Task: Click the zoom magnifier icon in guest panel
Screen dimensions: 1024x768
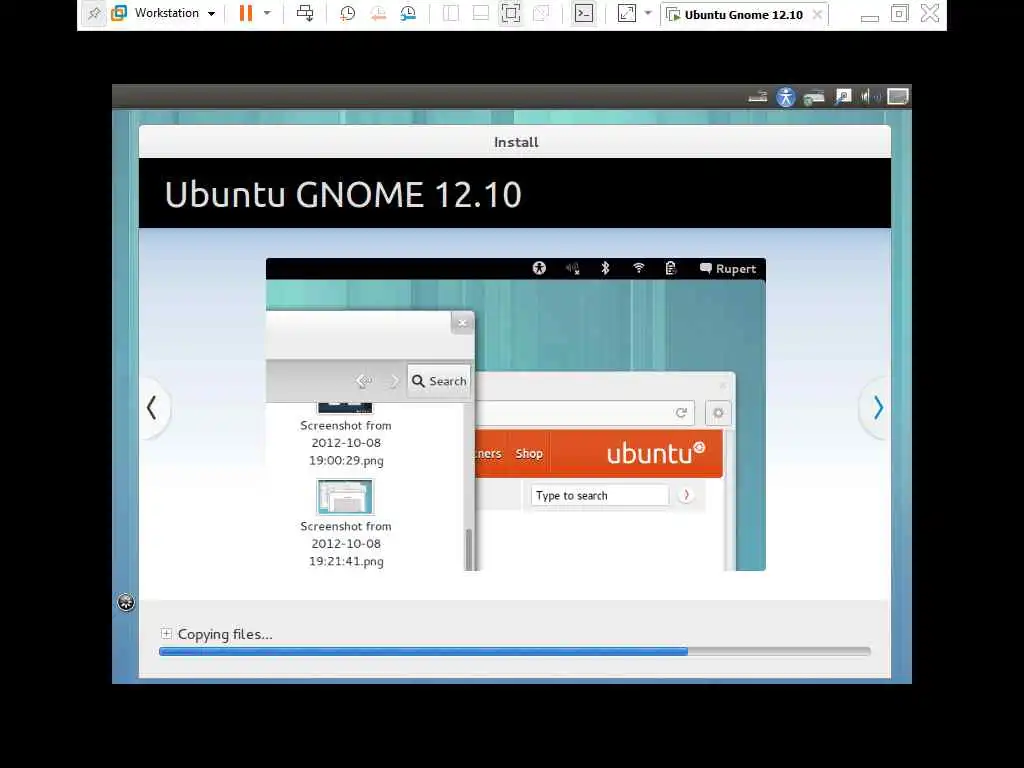Action: [843, 97]
